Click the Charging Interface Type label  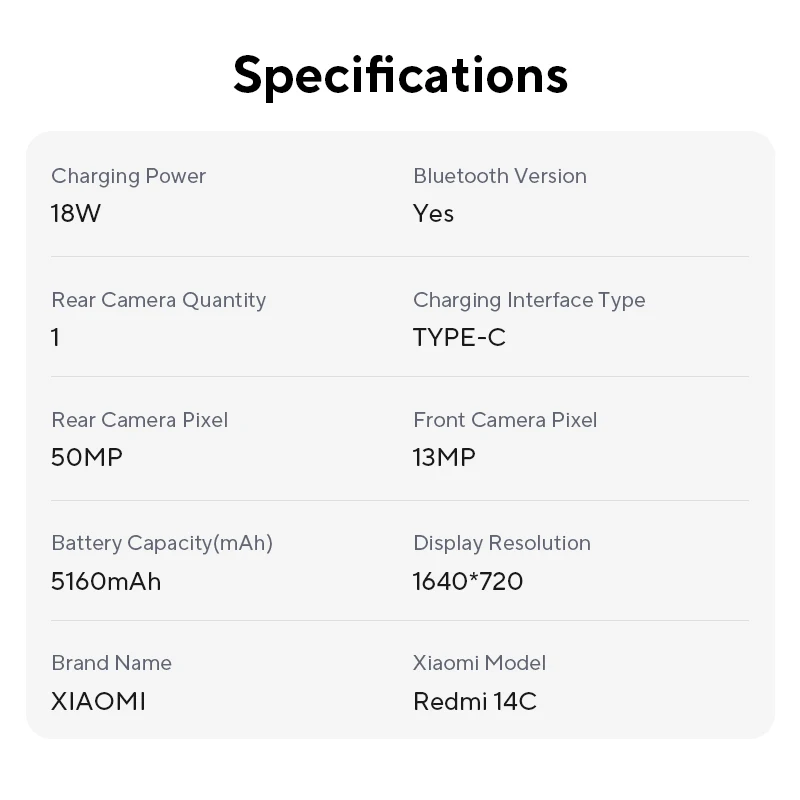[529, 300]
